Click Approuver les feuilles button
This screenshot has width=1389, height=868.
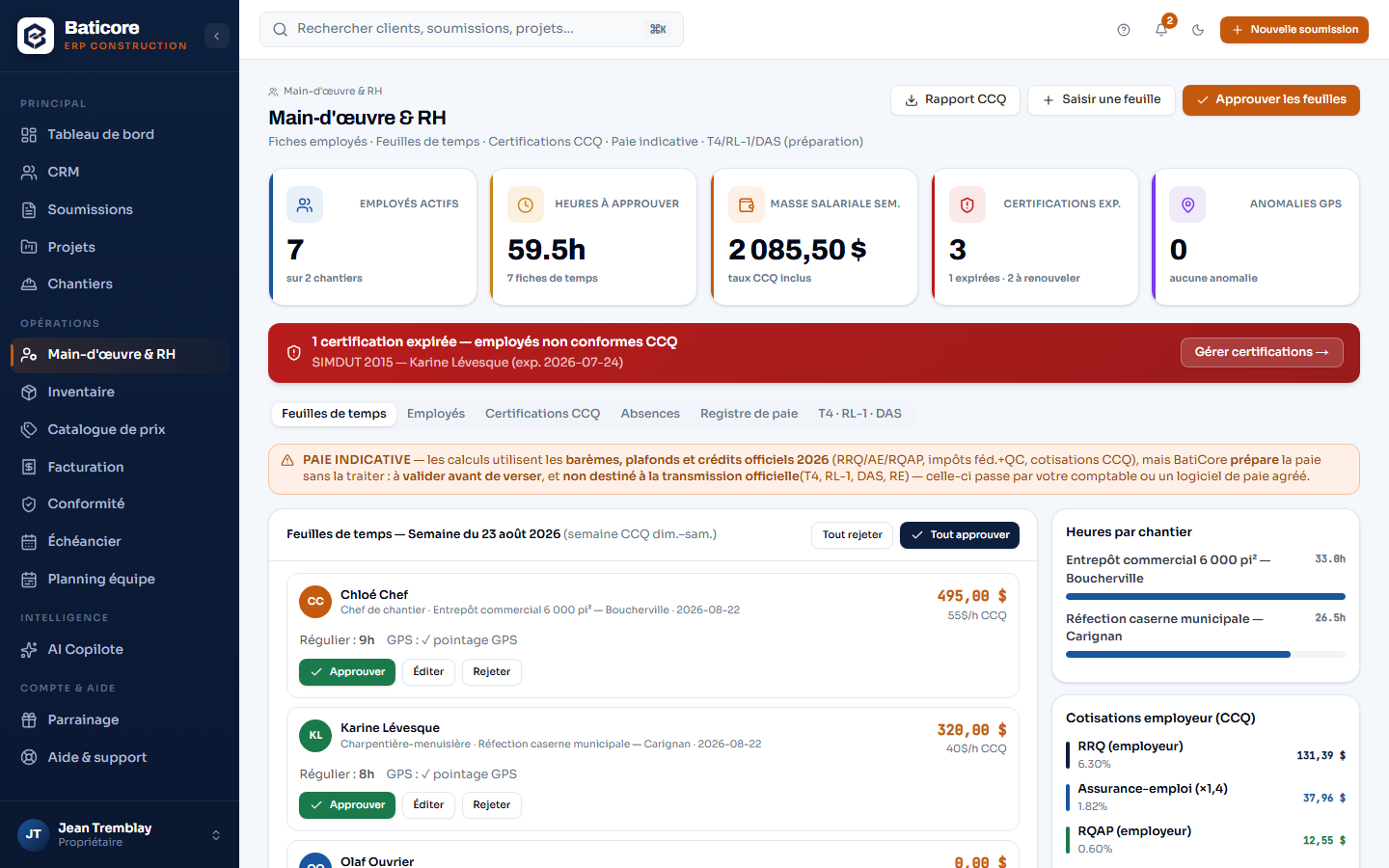coord(1271,99)
